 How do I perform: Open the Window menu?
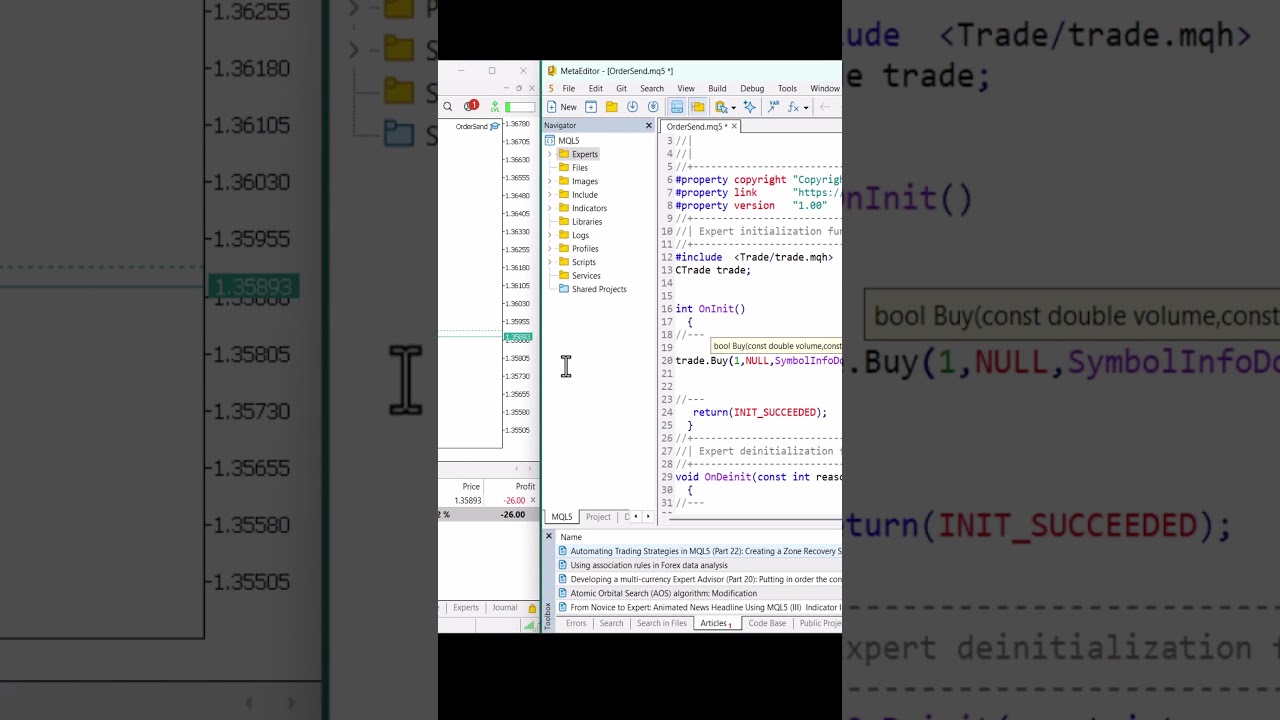[825, 89]
